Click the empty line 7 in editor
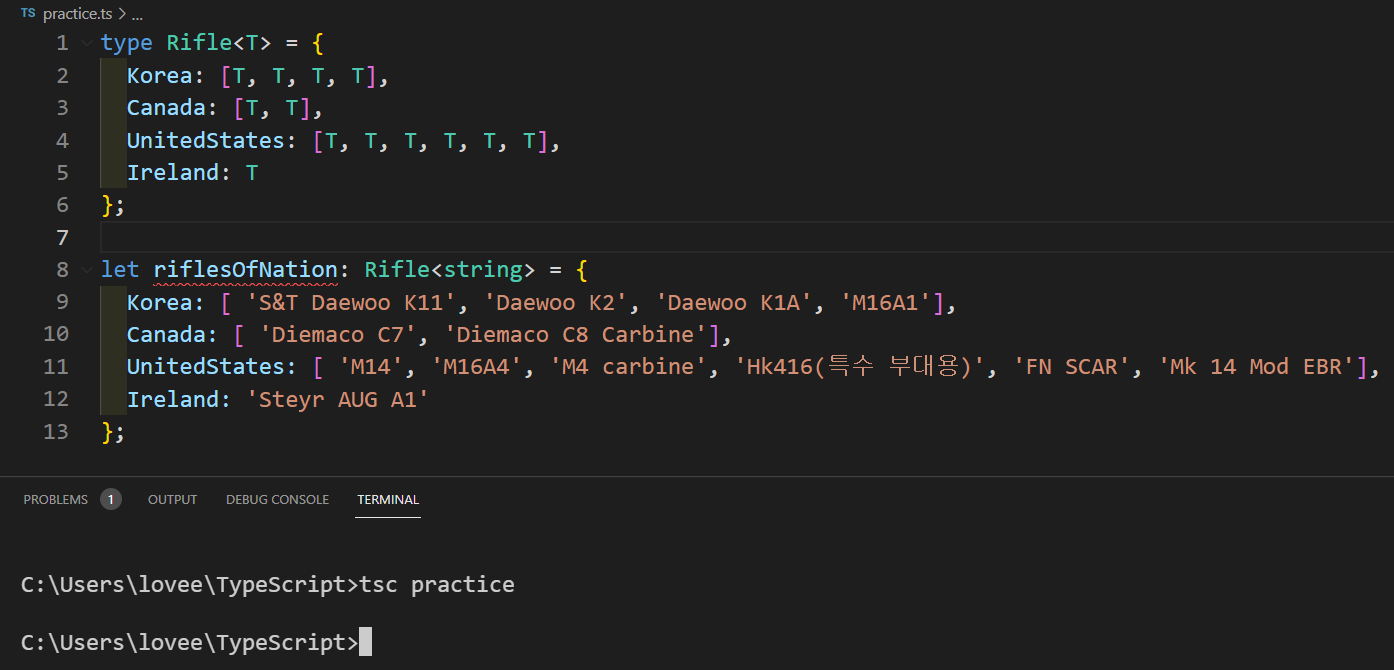This screenshot has width=1394, height=670. click(x=746, y=237)
